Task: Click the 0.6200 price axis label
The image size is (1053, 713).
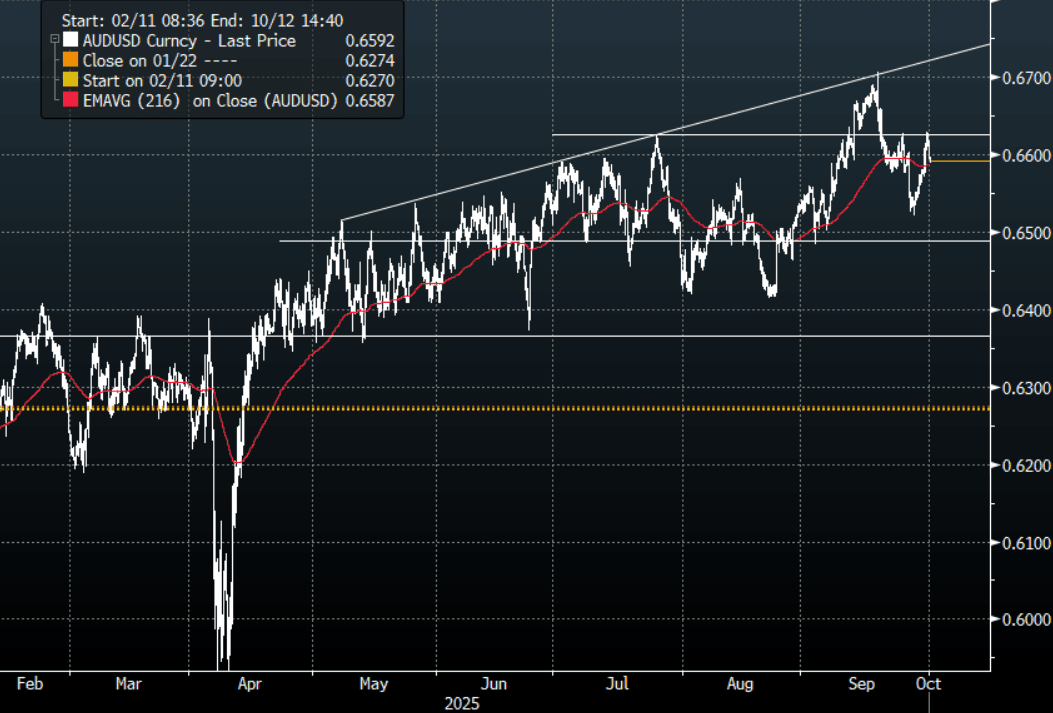Action: pyautogui.click(x=1026, y=465)
